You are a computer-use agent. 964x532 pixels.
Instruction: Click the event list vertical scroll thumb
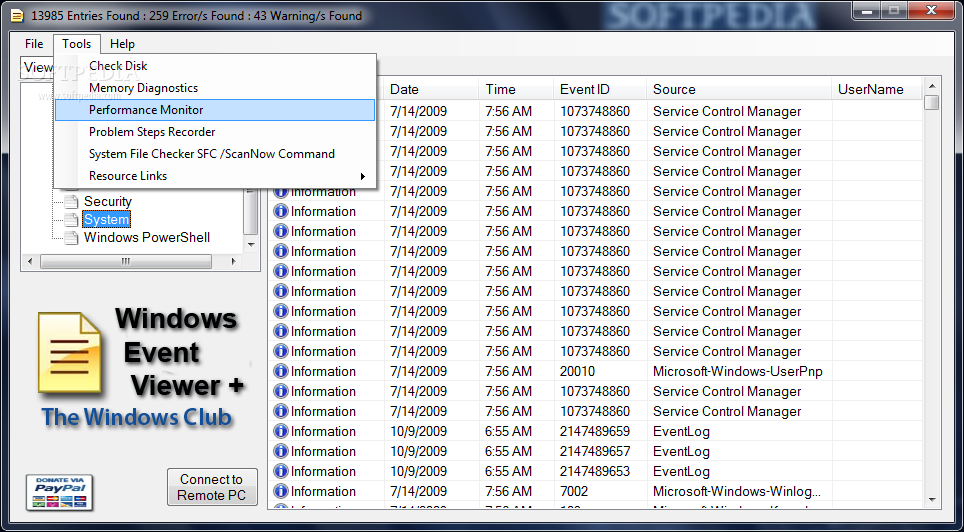(932, 102)
